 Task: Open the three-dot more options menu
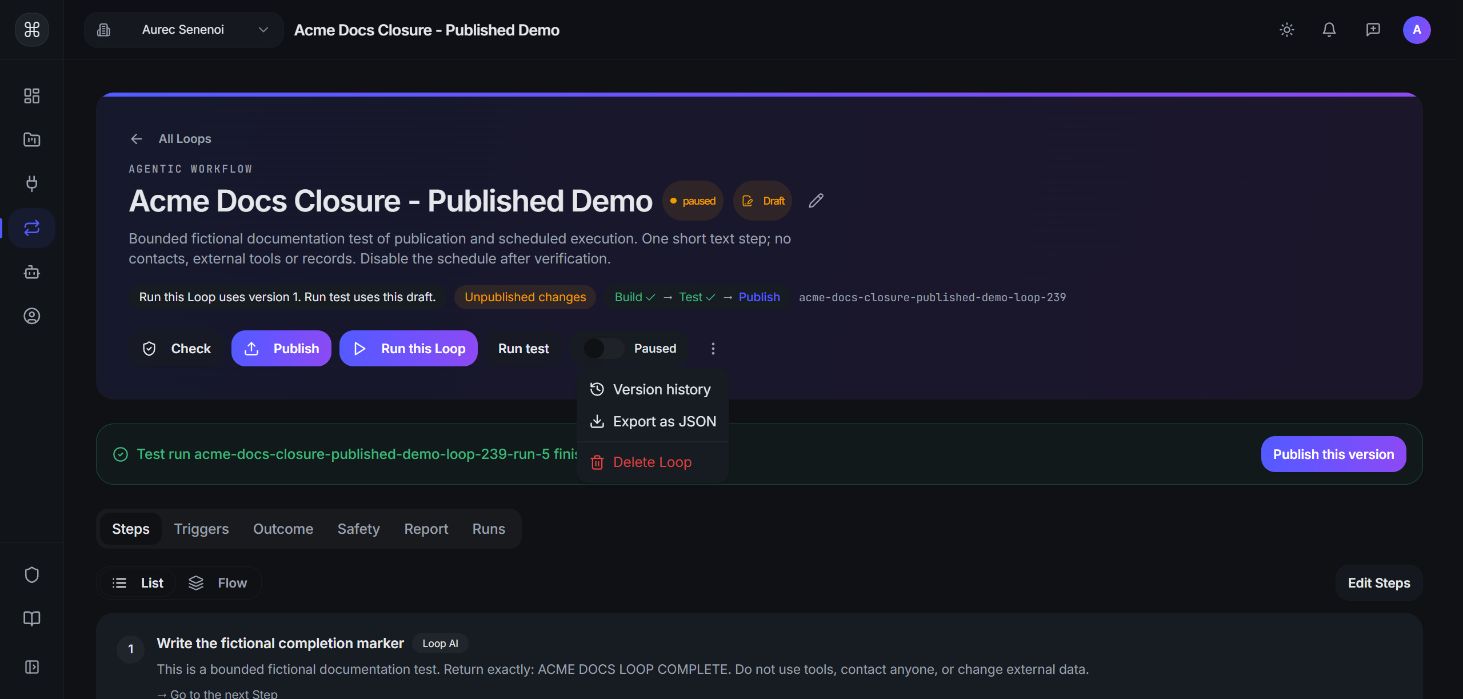point(713,349)
